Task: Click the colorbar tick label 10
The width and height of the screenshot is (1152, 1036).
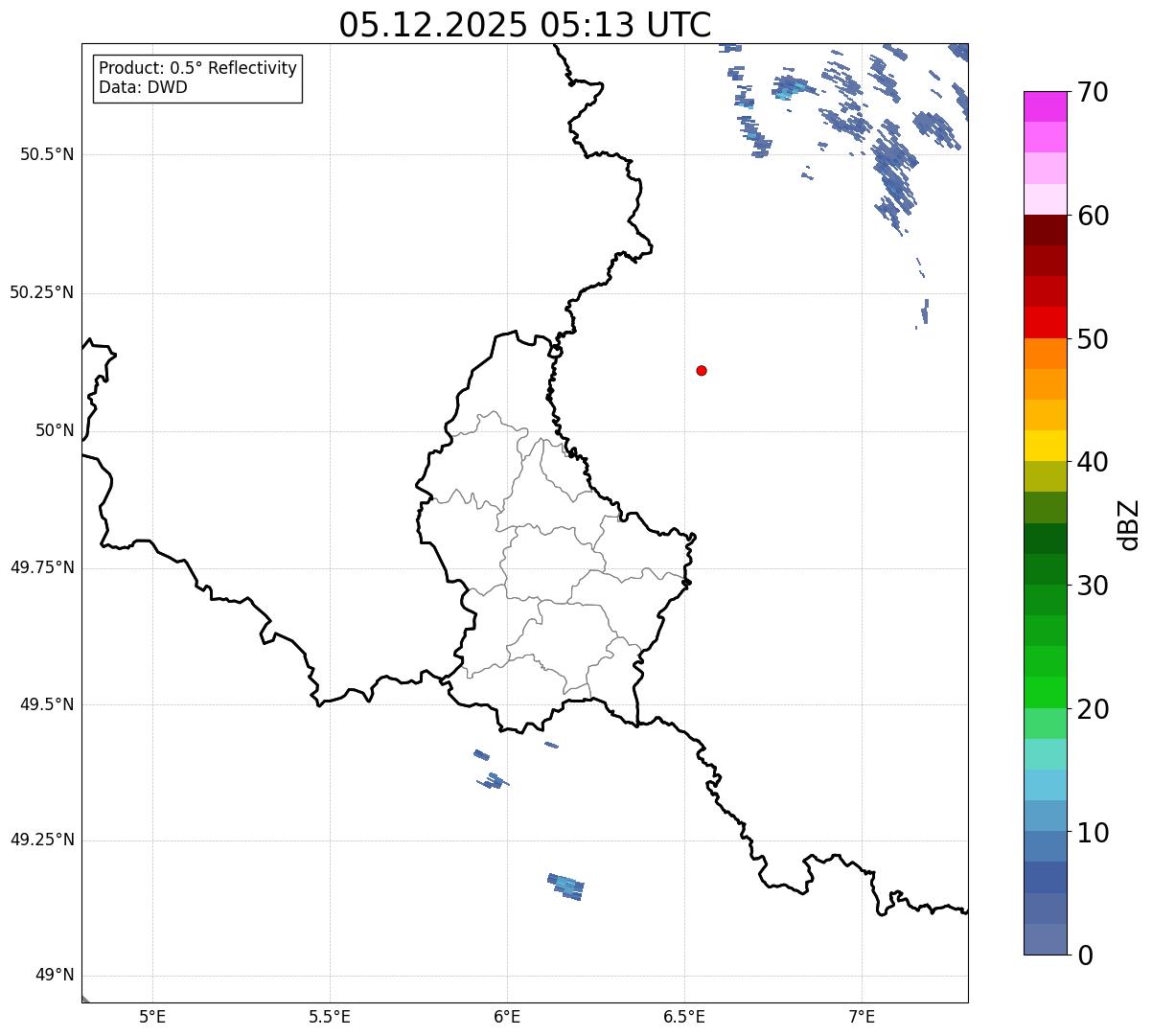Action: tap(1093, 832)
